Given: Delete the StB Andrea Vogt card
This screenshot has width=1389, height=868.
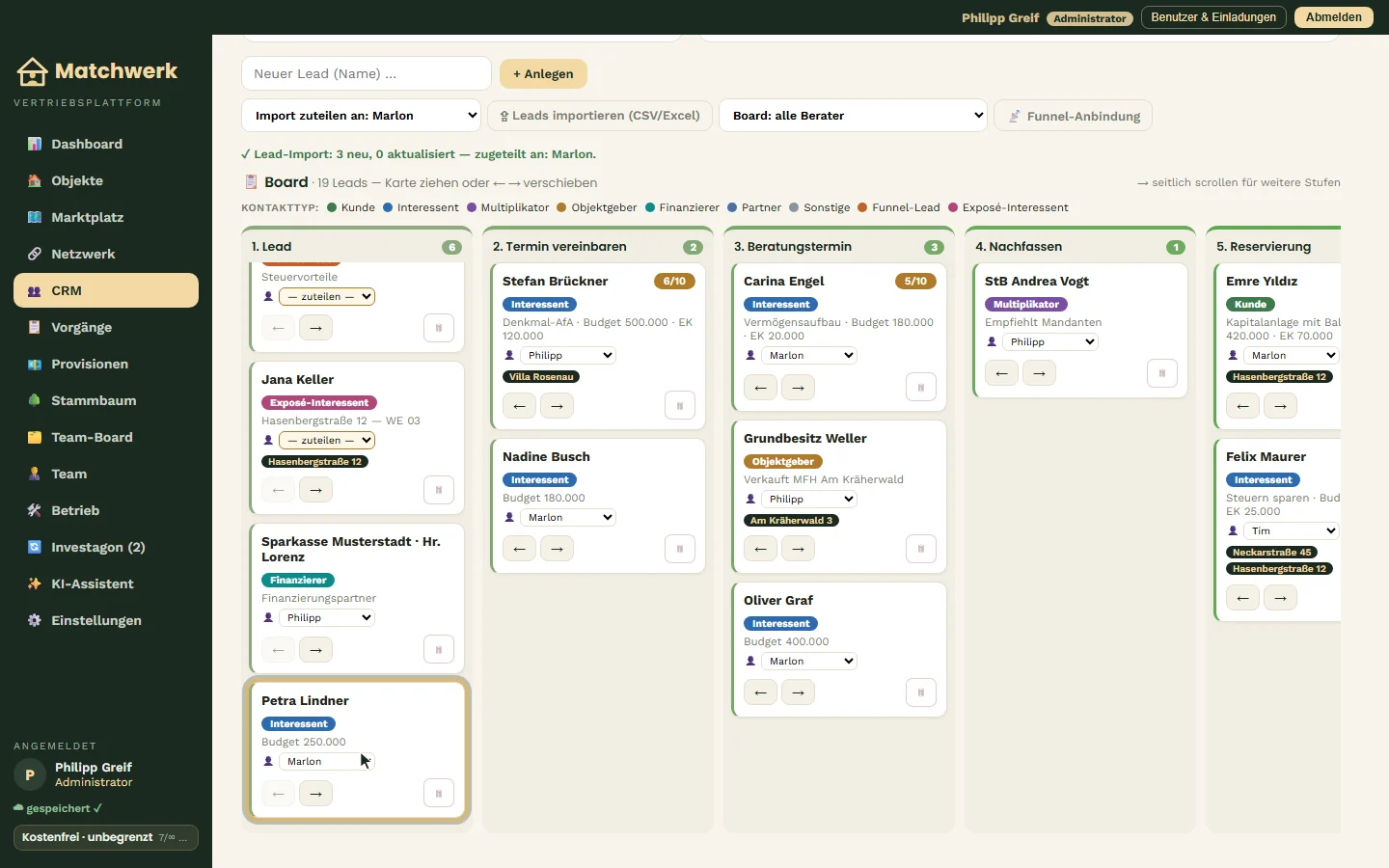Looking at the screenshot, I should click(1162, 373).
